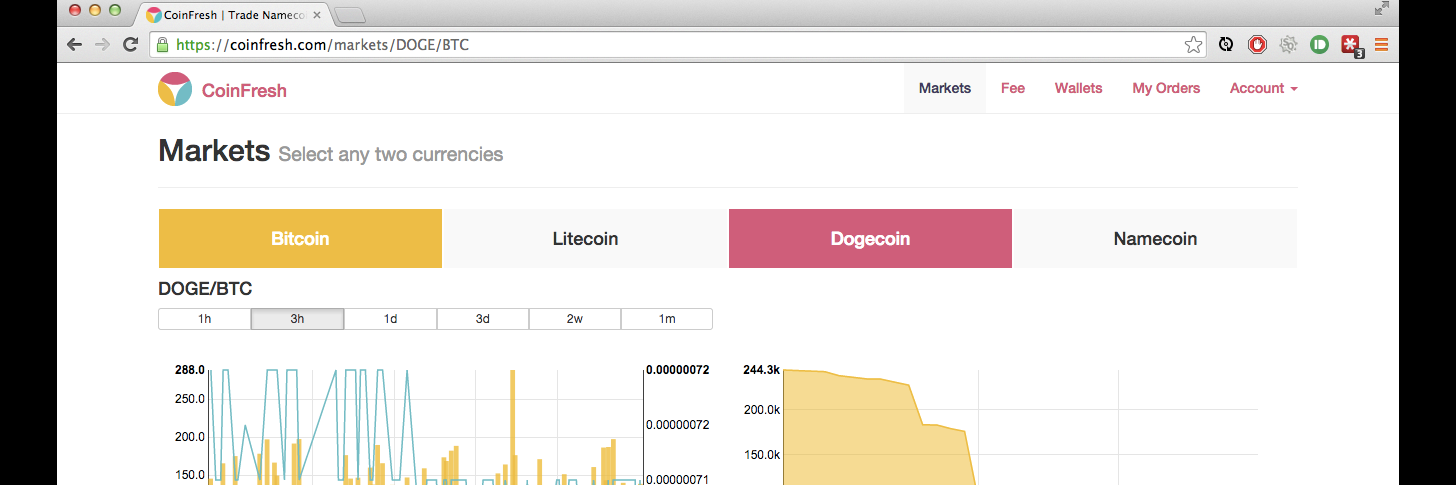Switch the chart to 3d range

pos(482,319)
